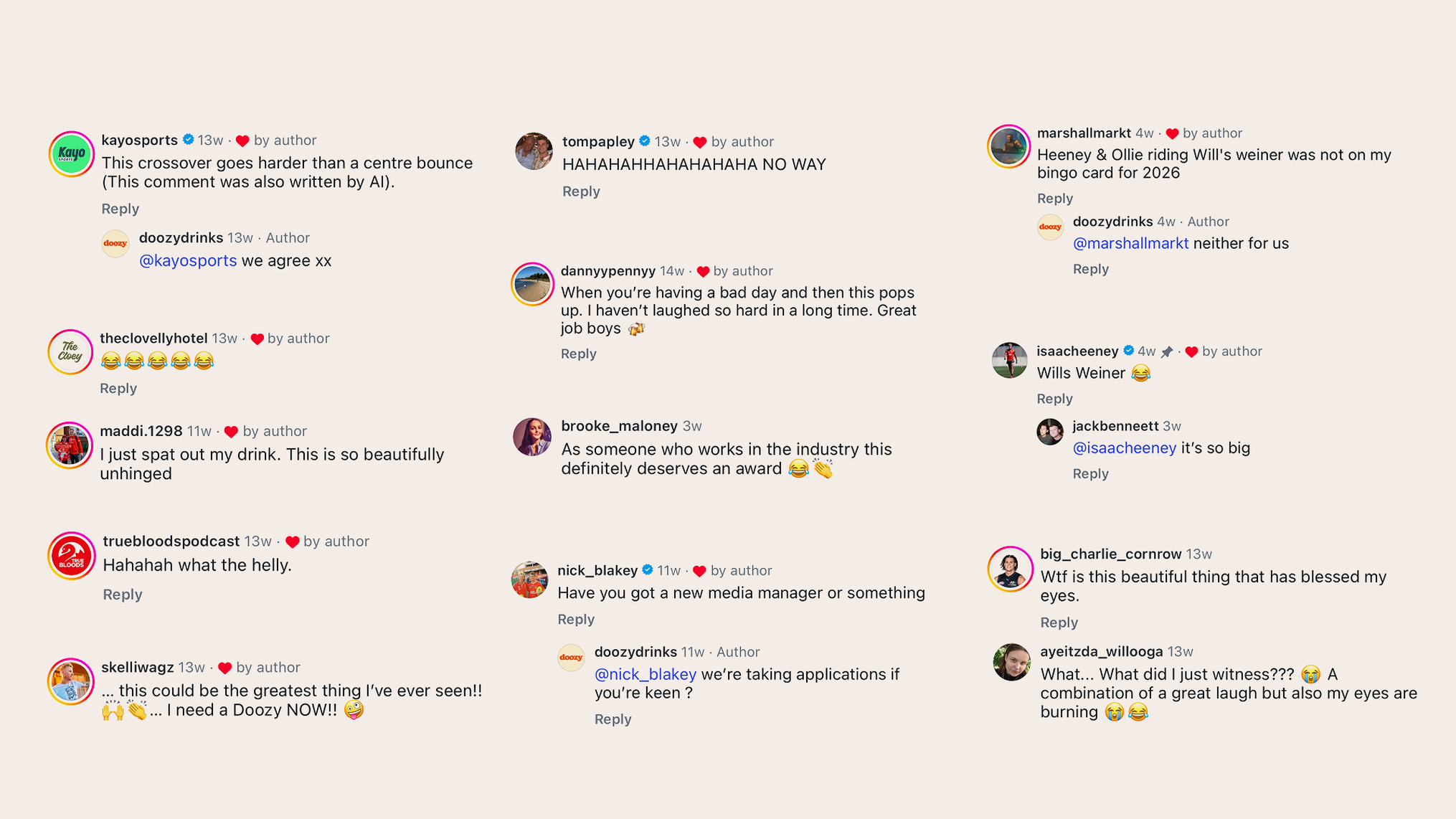Click the True Bloods podcast avatar
Viewport: 1456px width, 819px height.
(x=71, y=556)
